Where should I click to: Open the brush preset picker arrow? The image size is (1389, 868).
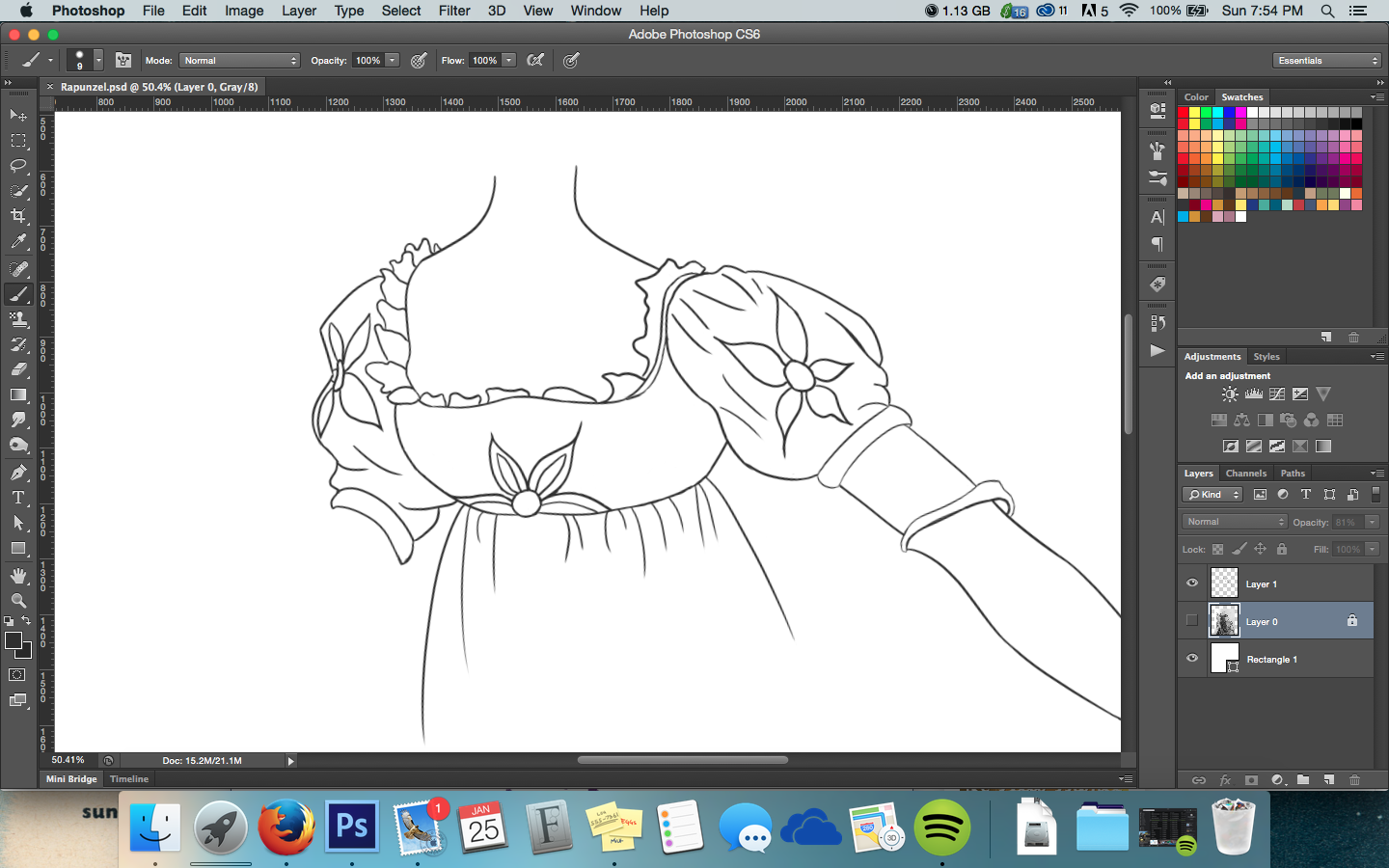click(98, 60)
